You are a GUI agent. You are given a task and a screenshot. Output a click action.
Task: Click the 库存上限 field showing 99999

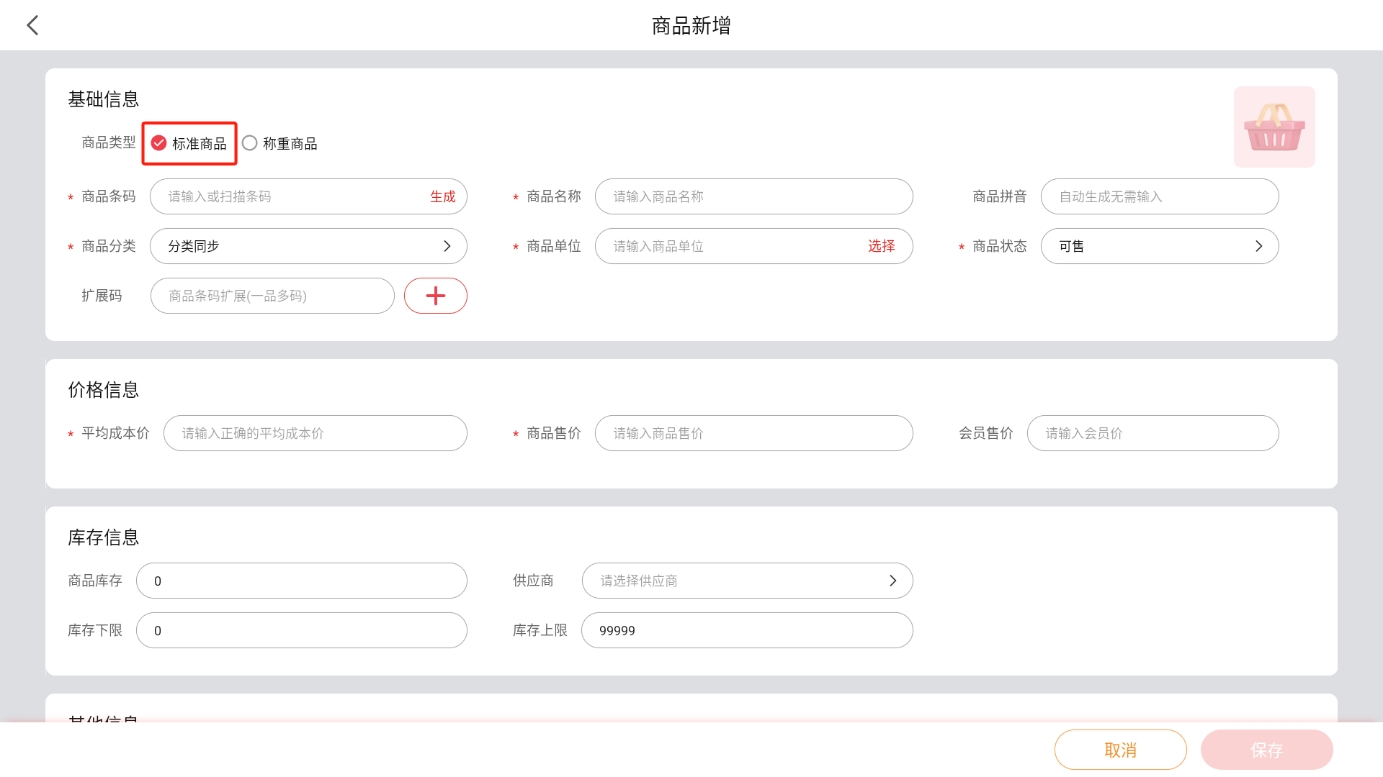coord(746,631)
